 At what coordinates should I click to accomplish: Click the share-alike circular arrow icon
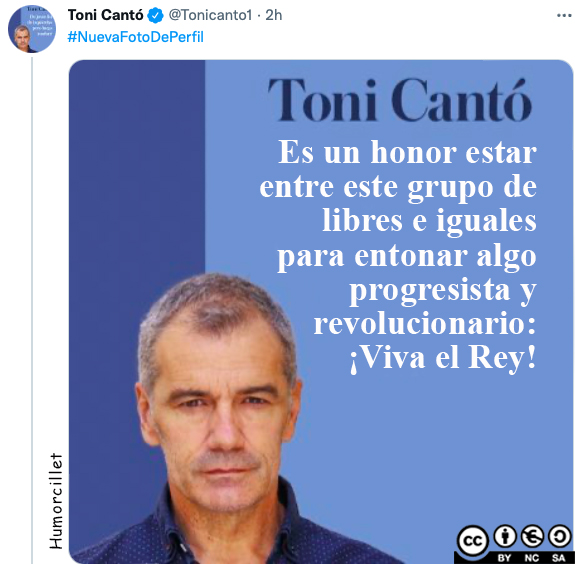559,536
